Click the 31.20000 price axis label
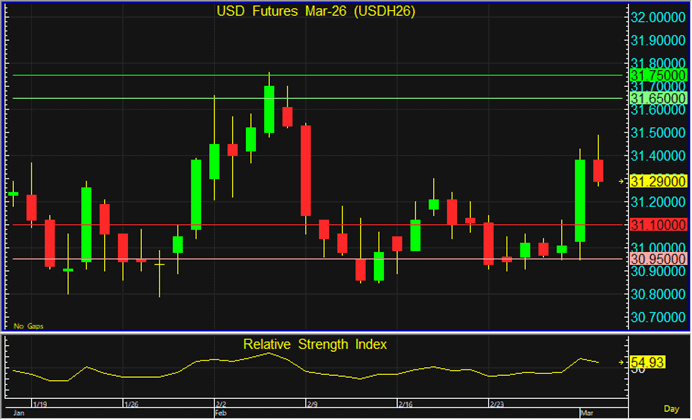Screen dimensions: 692x420 click(658, 202)
